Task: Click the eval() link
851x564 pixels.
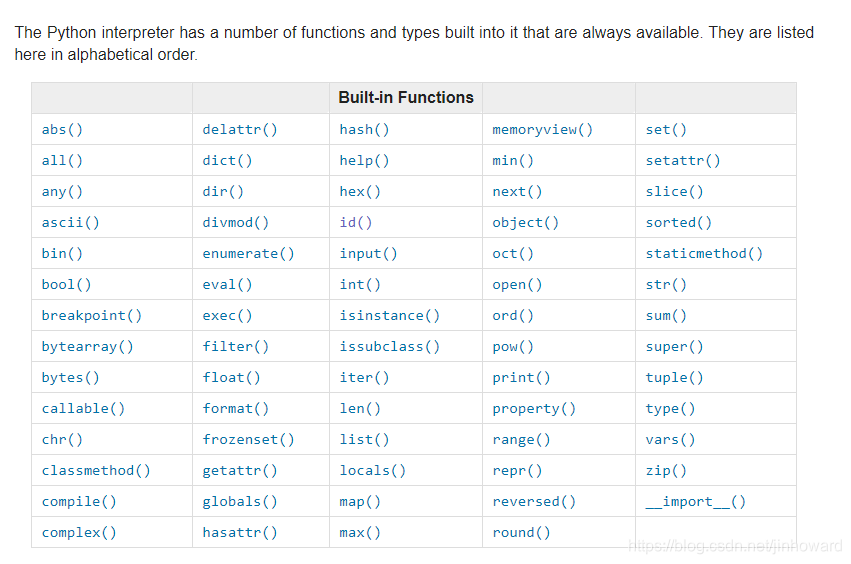Action: tap(227, 284)
